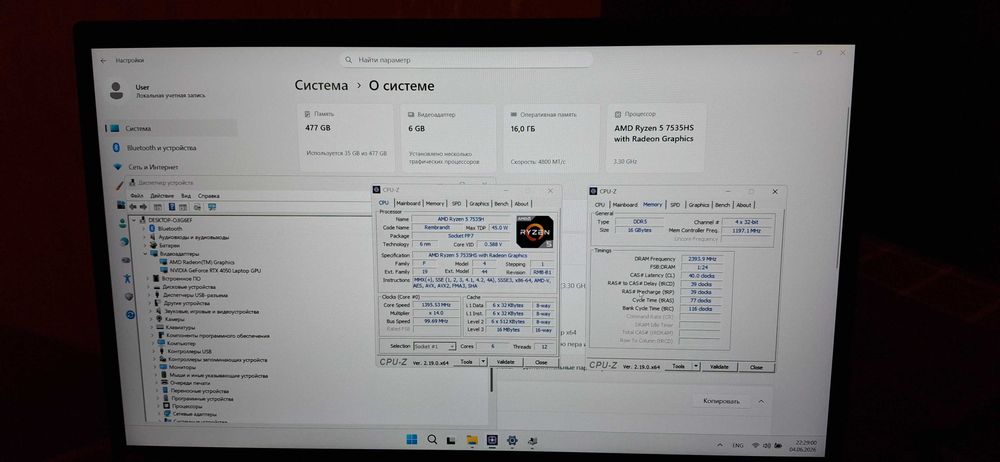Click Device Manager toolbar back arrow
Image resolution: width=1000 pixels, height=462 pixels.
pos(133,207)
